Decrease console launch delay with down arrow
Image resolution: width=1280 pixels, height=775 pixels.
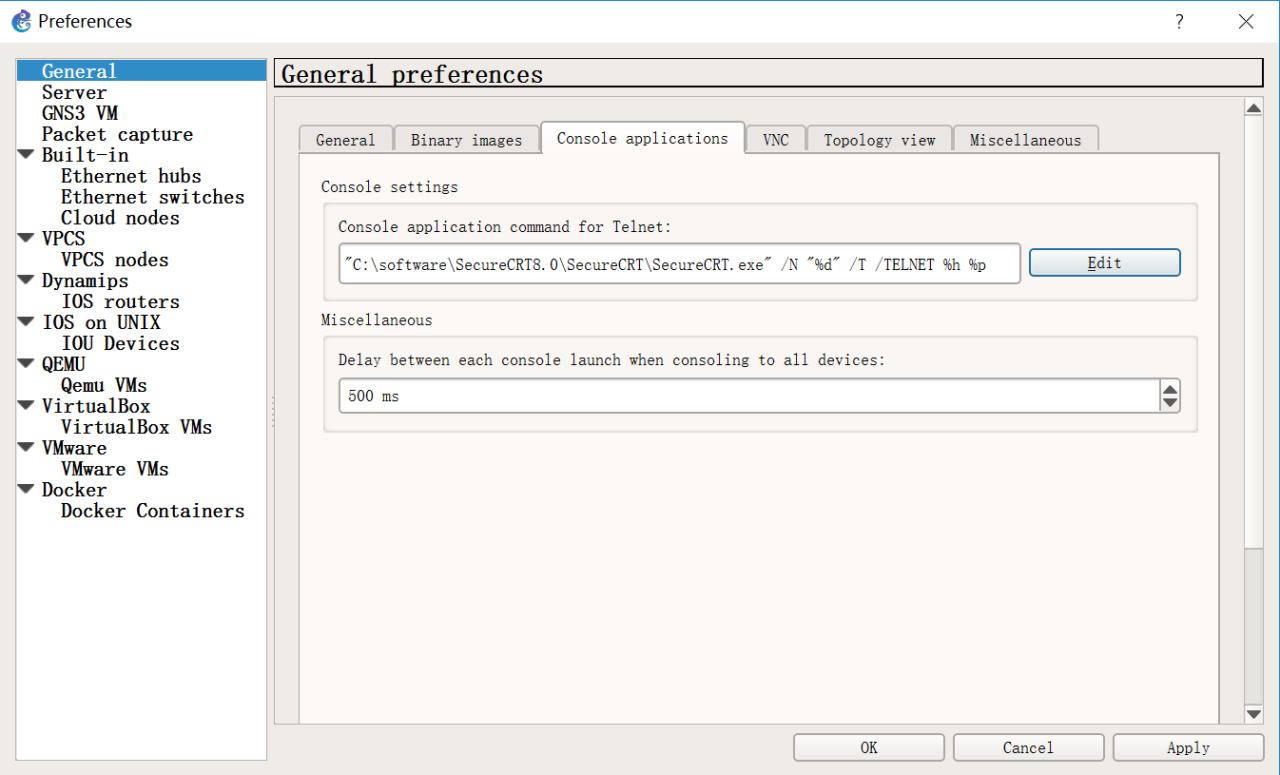click(1169, 404)
